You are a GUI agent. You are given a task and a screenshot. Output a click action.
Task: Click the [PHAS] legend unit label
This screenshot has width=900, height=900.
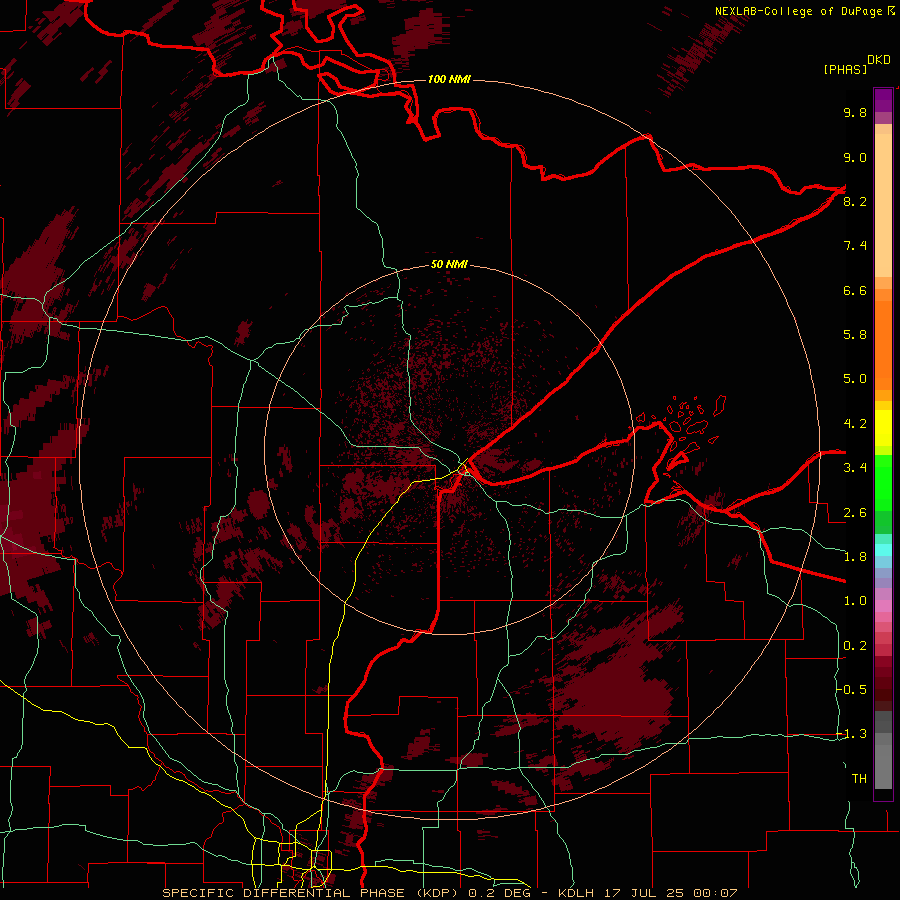pos(845,69)
